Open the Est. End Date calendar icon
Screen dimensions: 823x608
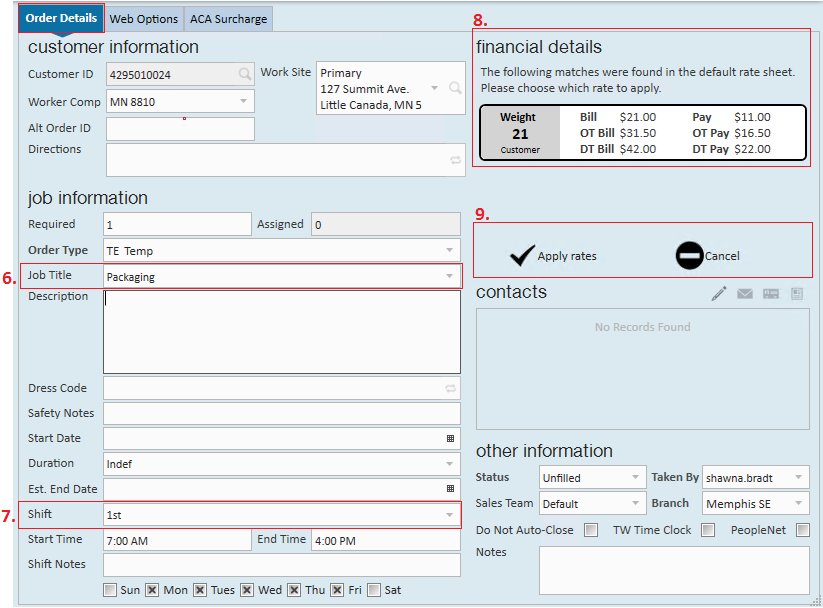450,488
